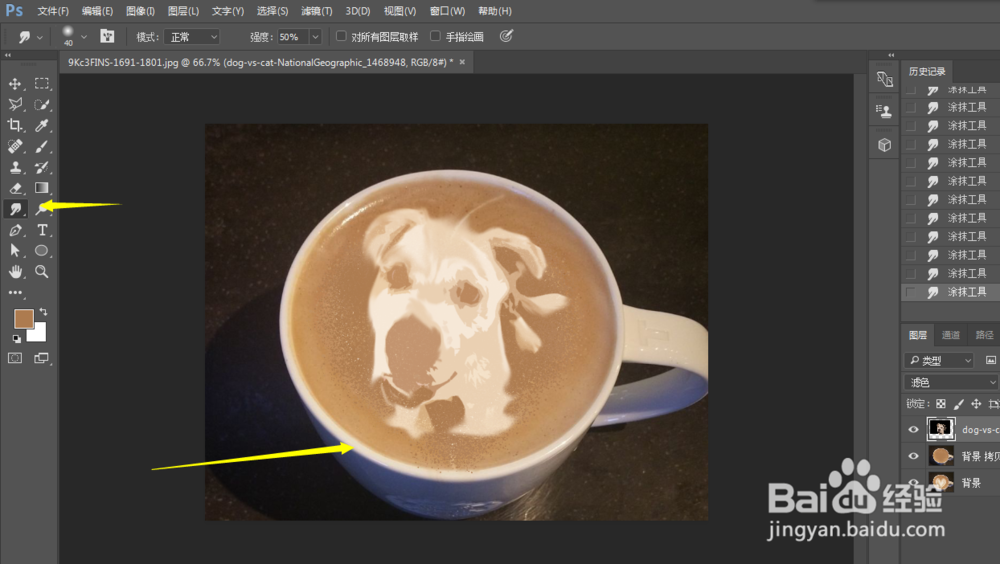
Task: Select the Hand tool
Action: click(x=15, y=272)
